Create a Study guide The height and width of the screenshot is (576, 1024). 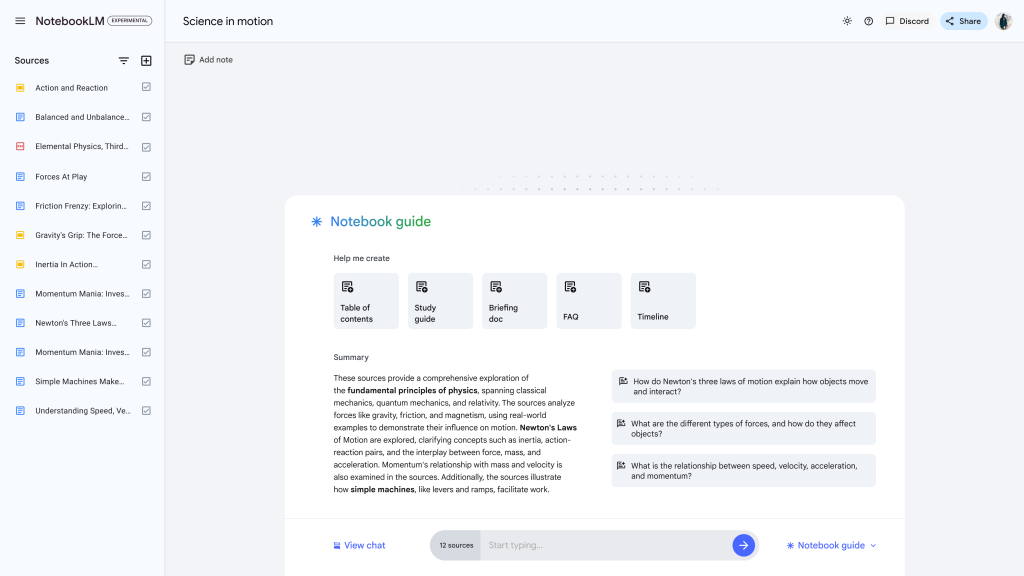coord(440,300)
